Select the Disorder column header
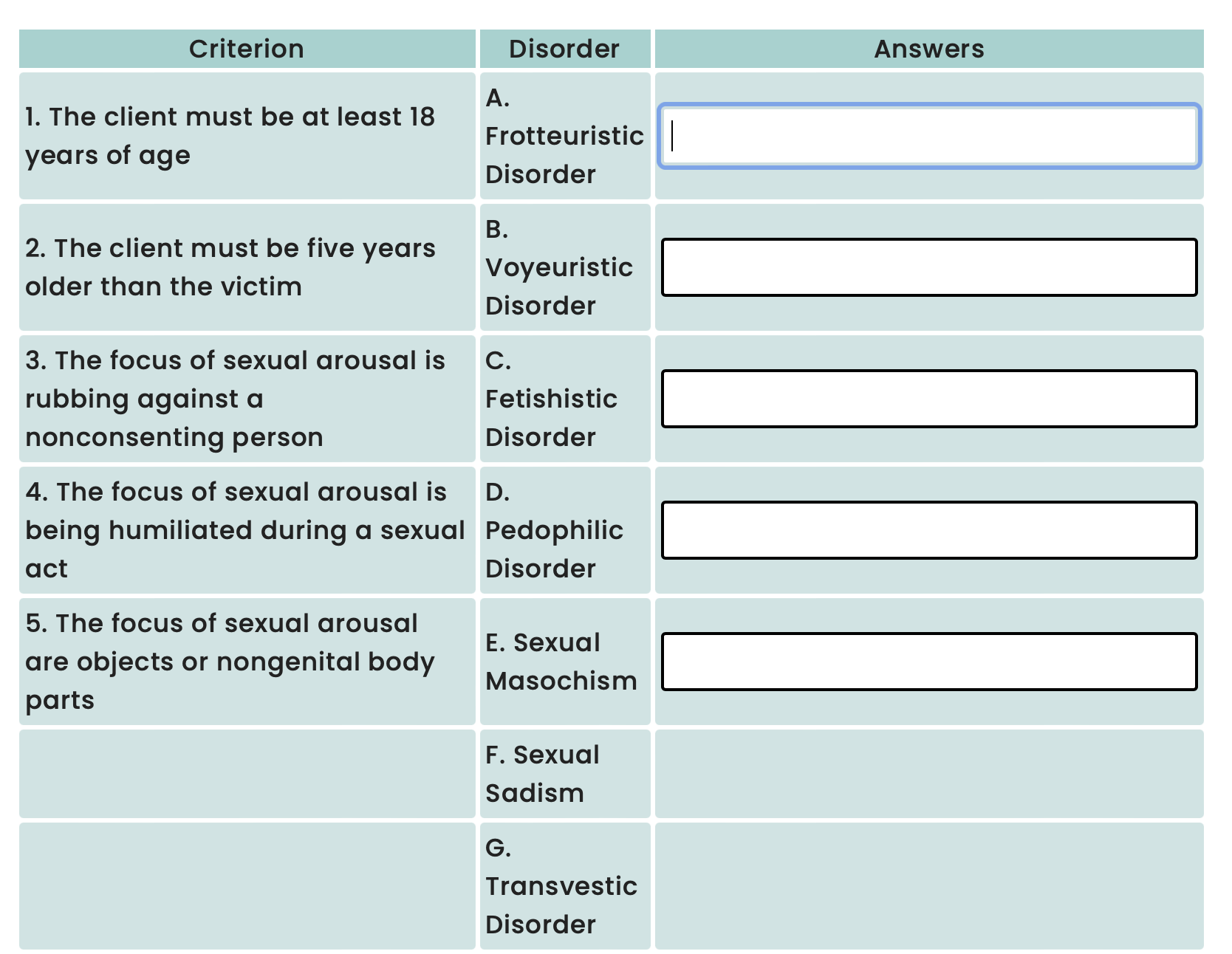Viewport: 1232px width, 954px height. 564,49
